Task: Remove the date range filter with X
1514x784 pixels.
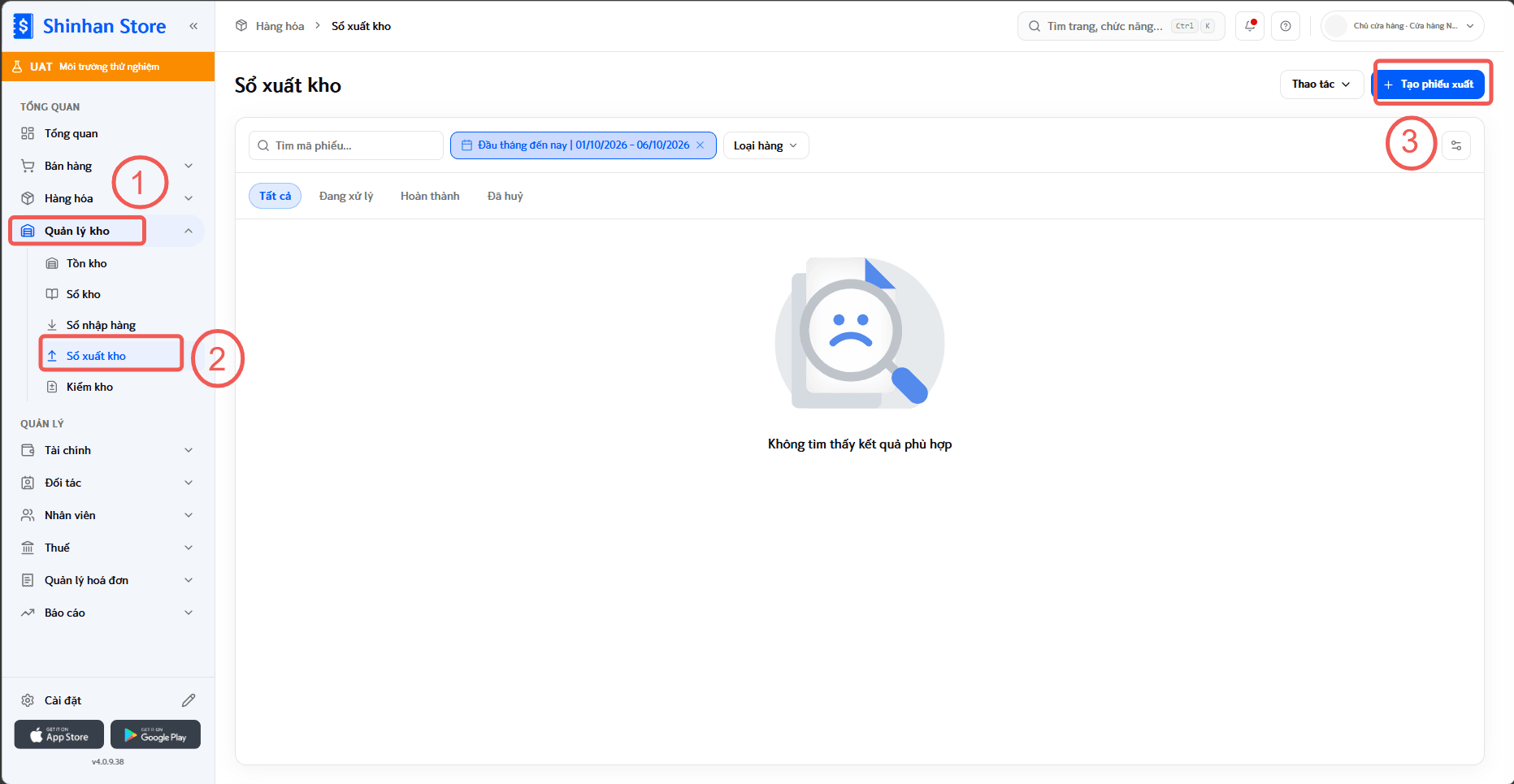Action: tap(700, 145)
